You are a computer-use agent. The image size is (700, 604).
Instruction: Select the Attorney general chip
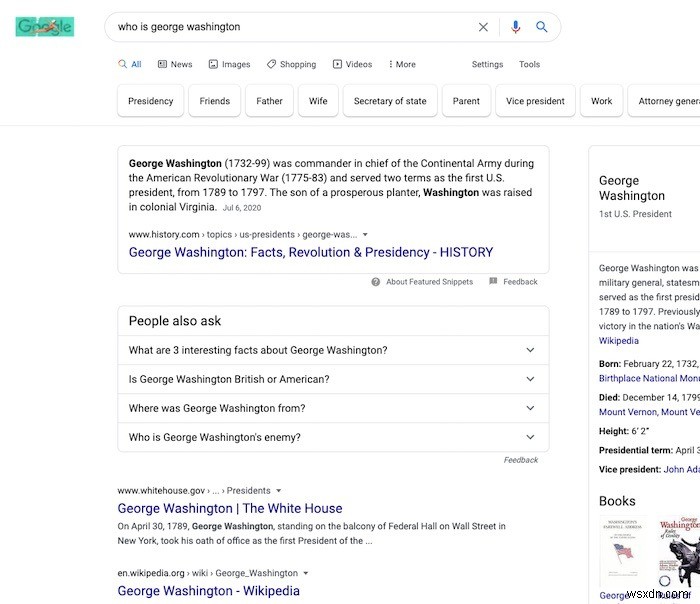point(664,101)
